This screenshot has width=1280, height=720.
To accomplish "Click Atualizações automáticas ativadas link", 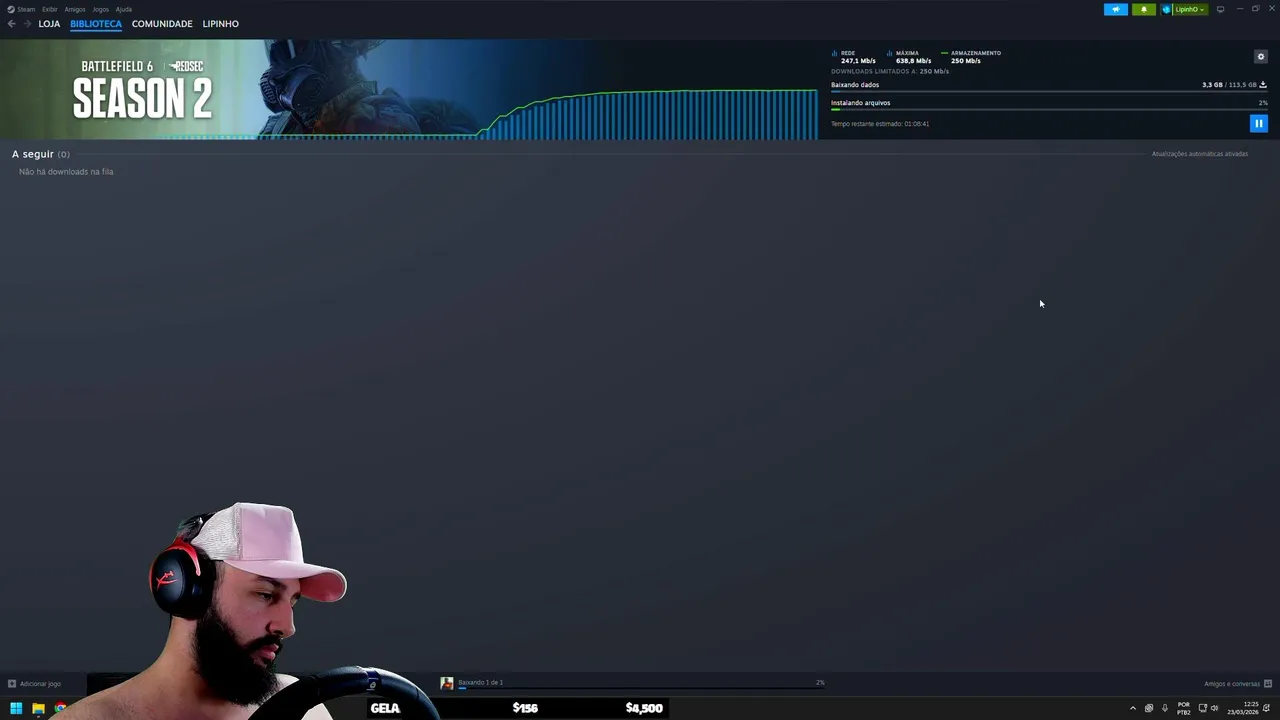I will (1200, 154).
